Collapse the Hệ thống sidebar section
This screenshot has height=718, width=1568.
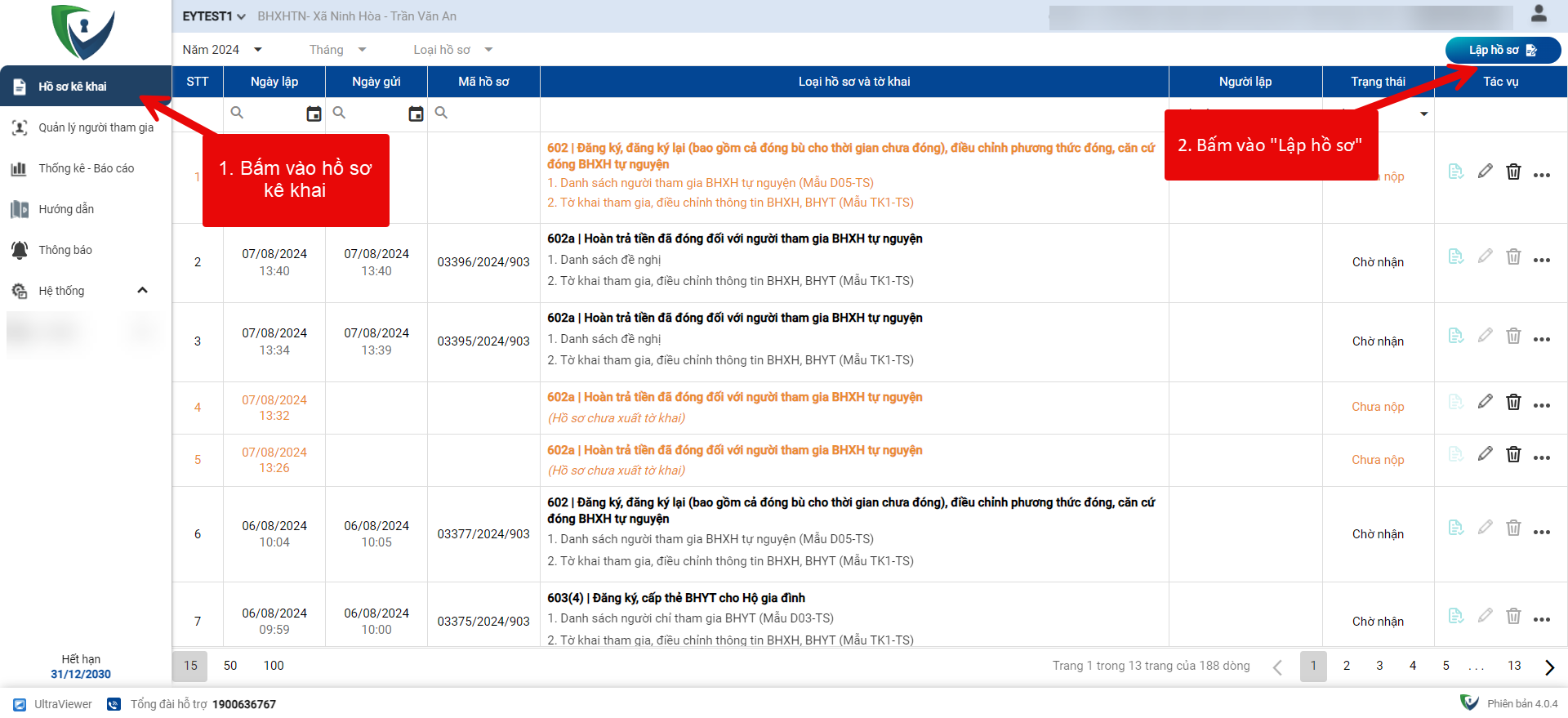[x=142, y=291]
